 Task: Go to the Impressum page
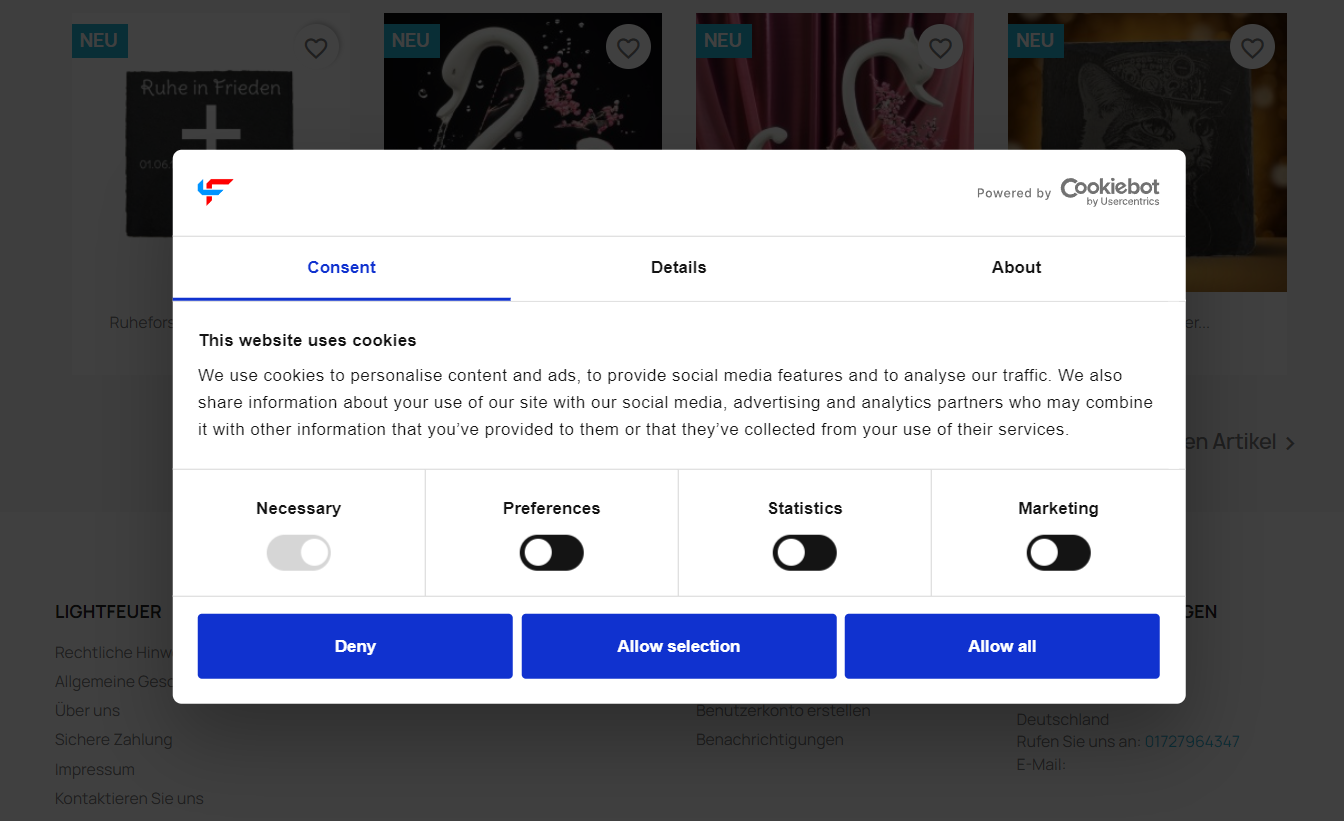[95, 770]
